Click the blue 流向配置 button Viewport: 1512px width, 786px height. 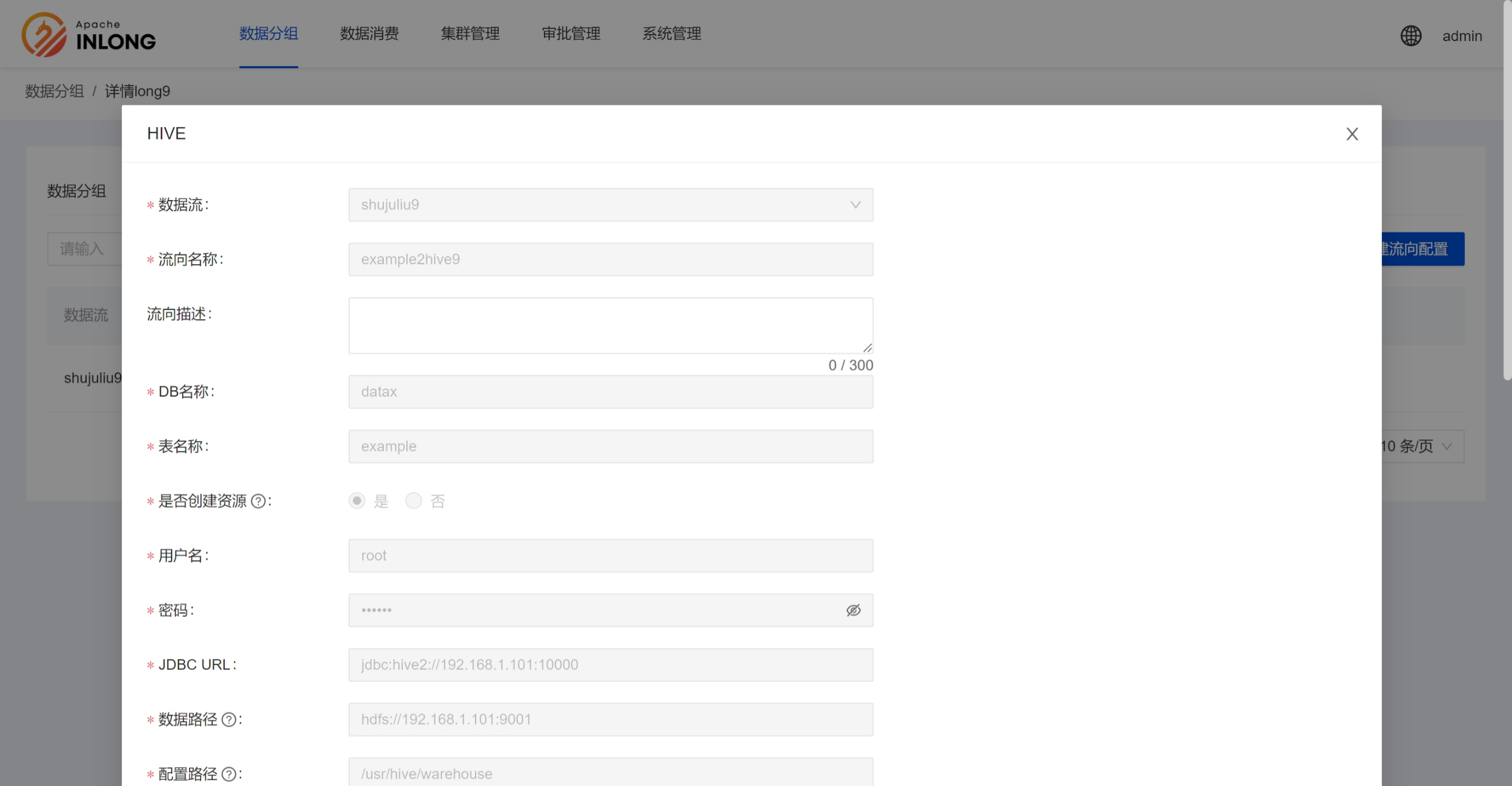point(1422,249)
